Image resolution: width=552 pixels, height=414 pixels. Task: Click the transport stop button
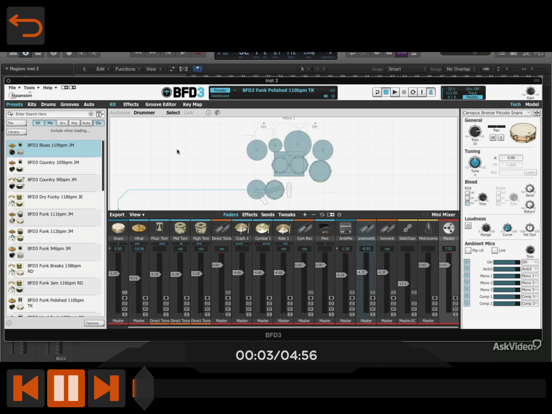tap(386, 92)
